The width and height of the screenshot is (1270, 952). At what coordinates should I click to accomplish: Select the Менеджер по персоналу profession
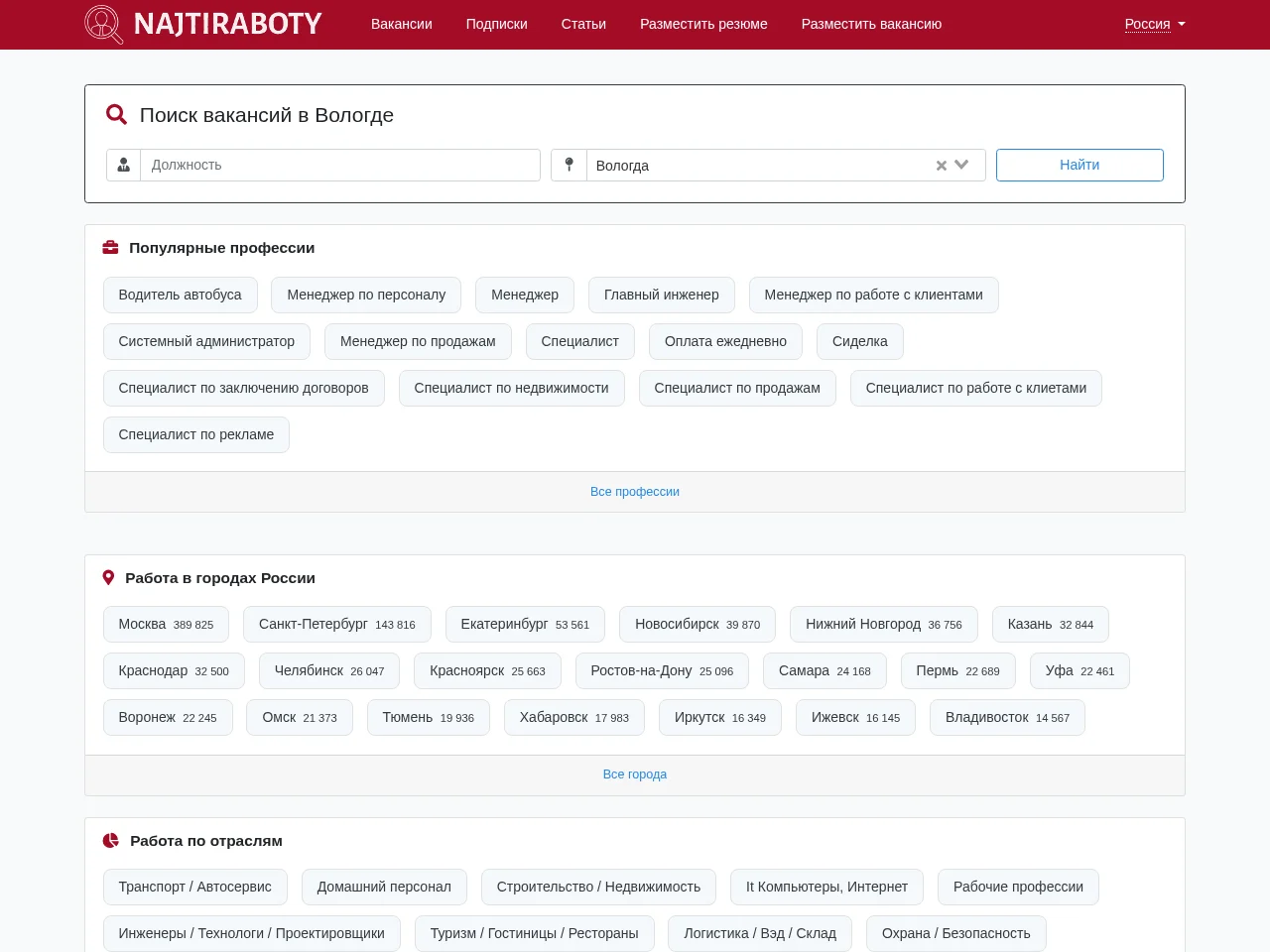click(x=366, y=295)
